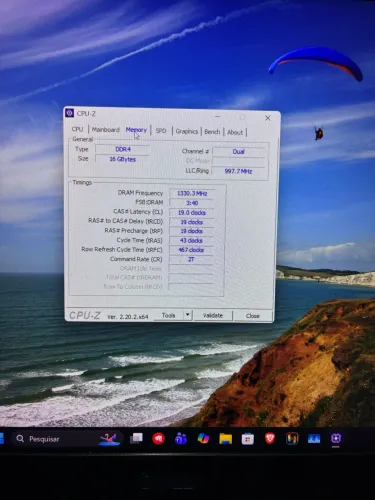Click the Validate button
The height and width of the screenshot is (500, 375).
click(213, 315)
